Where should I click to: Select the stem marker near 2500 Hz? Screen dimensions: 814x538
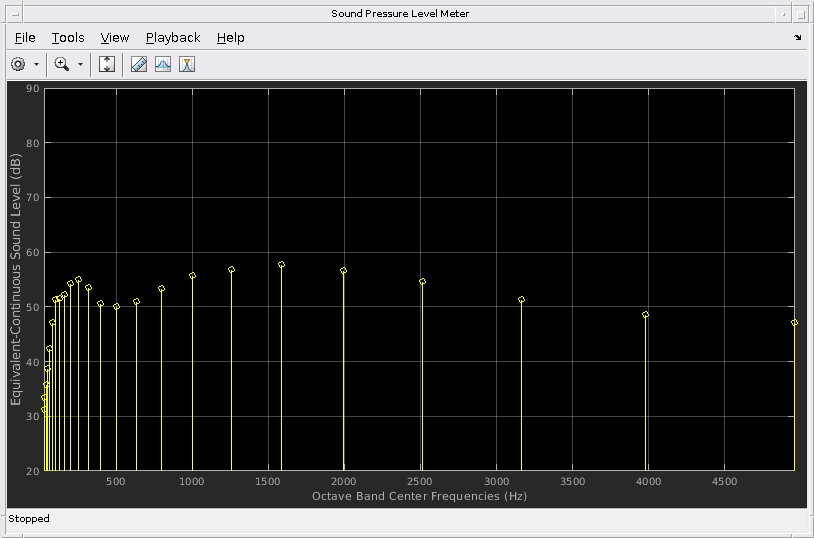422,281
